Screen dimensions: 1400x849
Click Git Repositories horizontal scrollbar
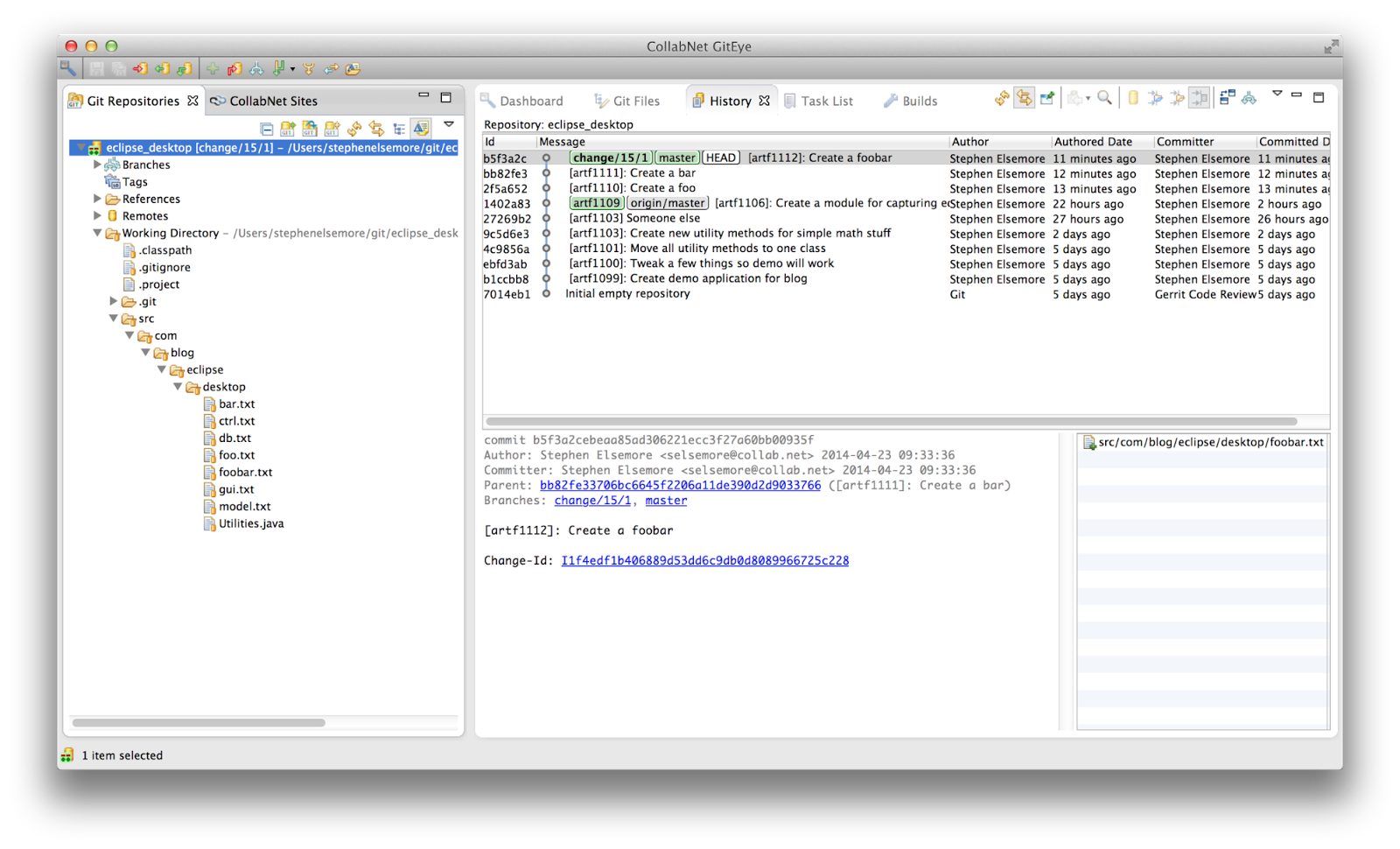pyautogui.click(x=199, y=723)
